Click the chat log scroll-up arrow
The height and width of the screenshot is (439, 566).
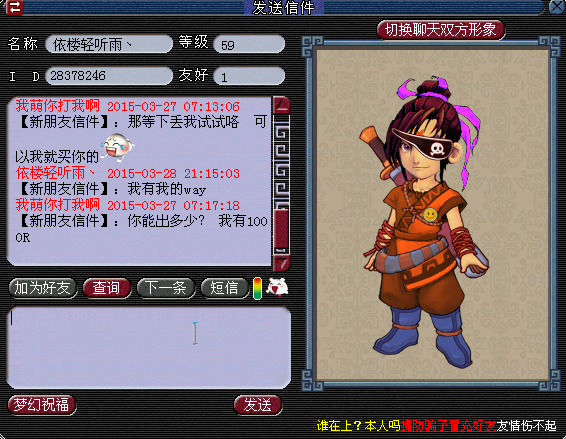click(x=281, y=105)
